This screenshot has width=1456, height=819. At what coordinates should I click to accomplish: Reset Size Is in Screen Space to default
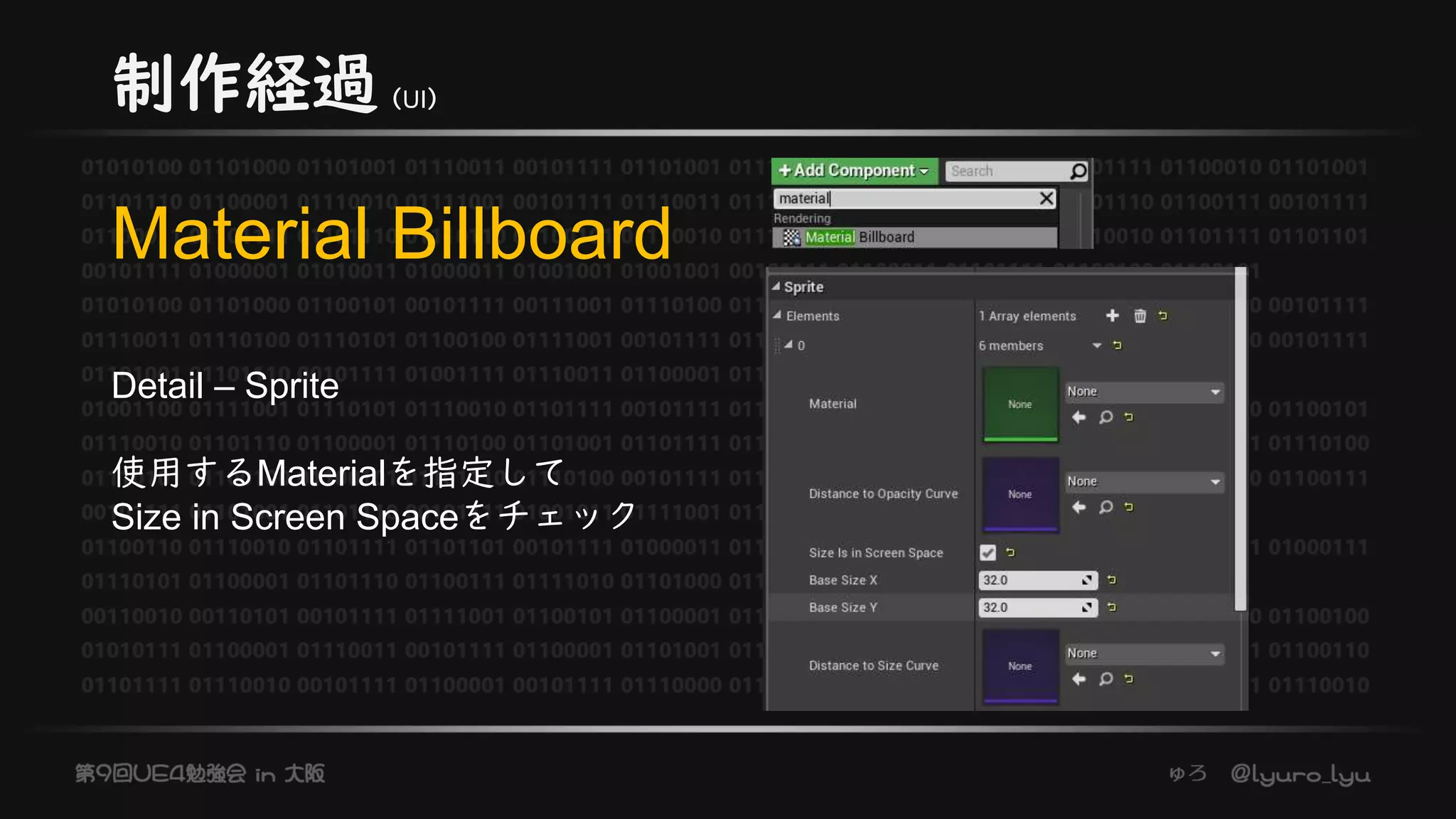click(1011, 552)
